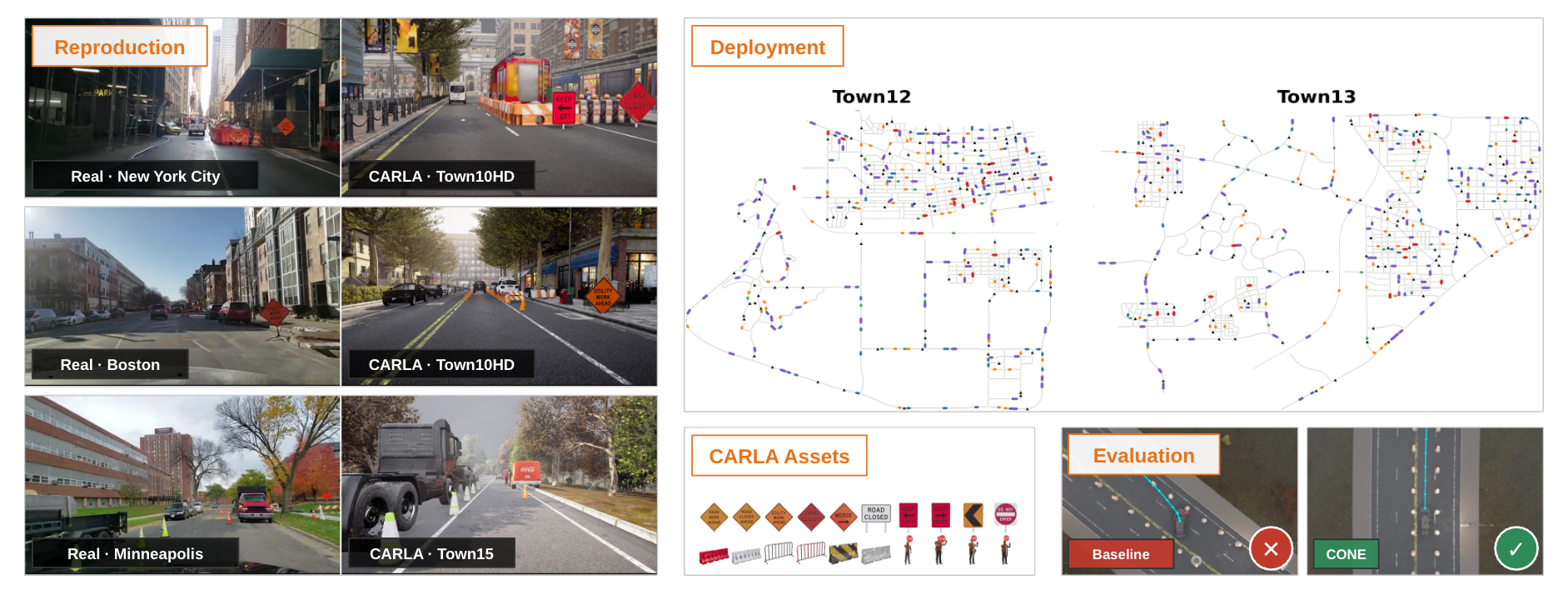Select the red metal crowd barricade
This screenshot has height=605, width=1568.
point(811,552)
